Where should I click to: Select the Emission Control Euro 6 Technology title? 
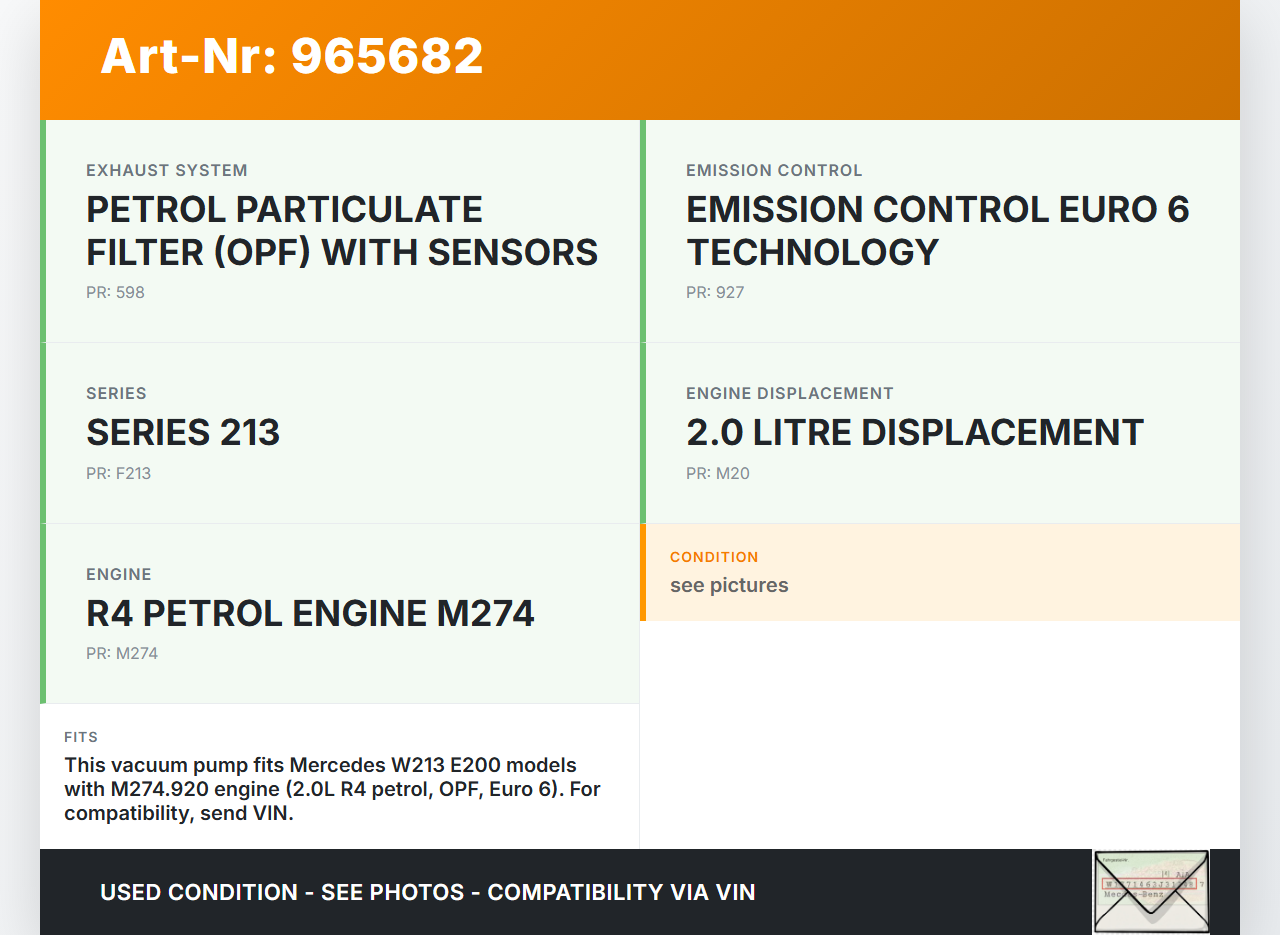tap(937, 231)
